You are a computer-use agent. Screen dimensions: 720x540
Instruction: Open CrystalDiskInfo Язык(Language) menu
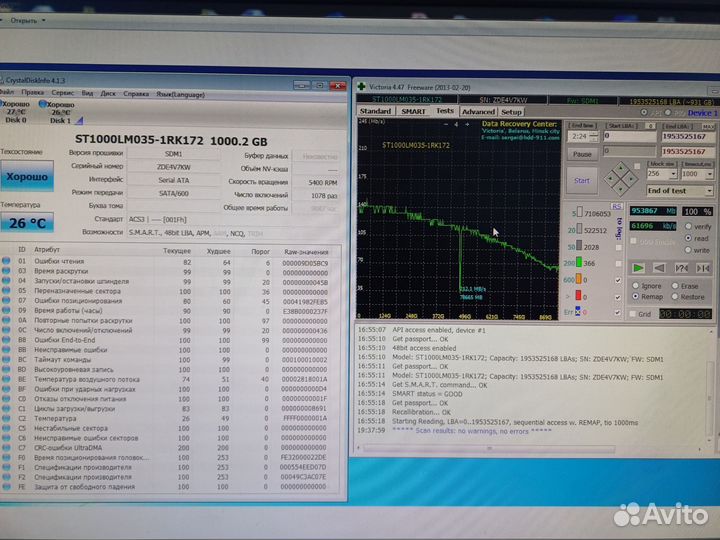pyautogui.click(x=180, y=95)
